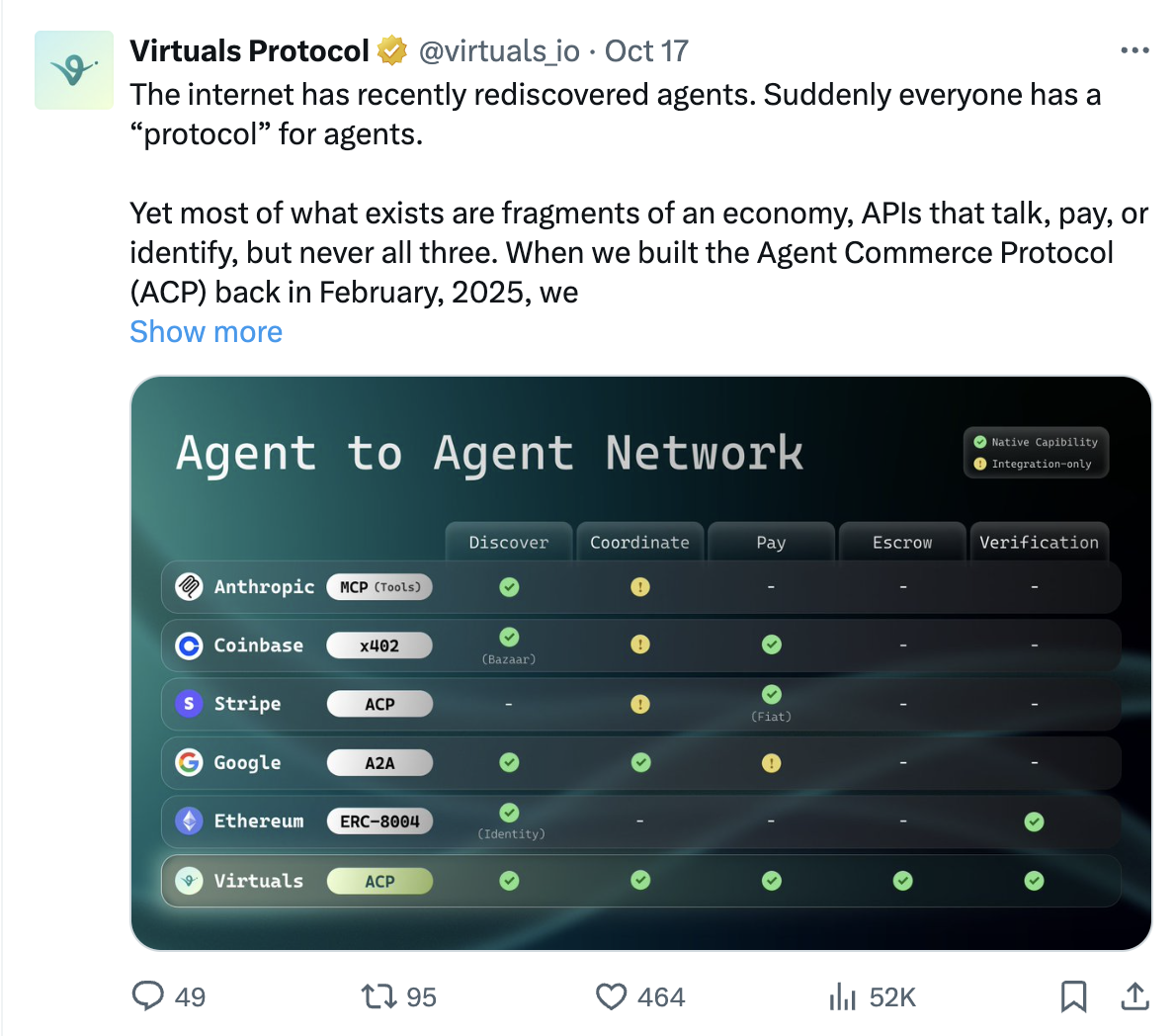Open view analytics bar chart icon
Image resolution: width=1176 pixels, height=1036 pixels.
click(x=842, y=997)
